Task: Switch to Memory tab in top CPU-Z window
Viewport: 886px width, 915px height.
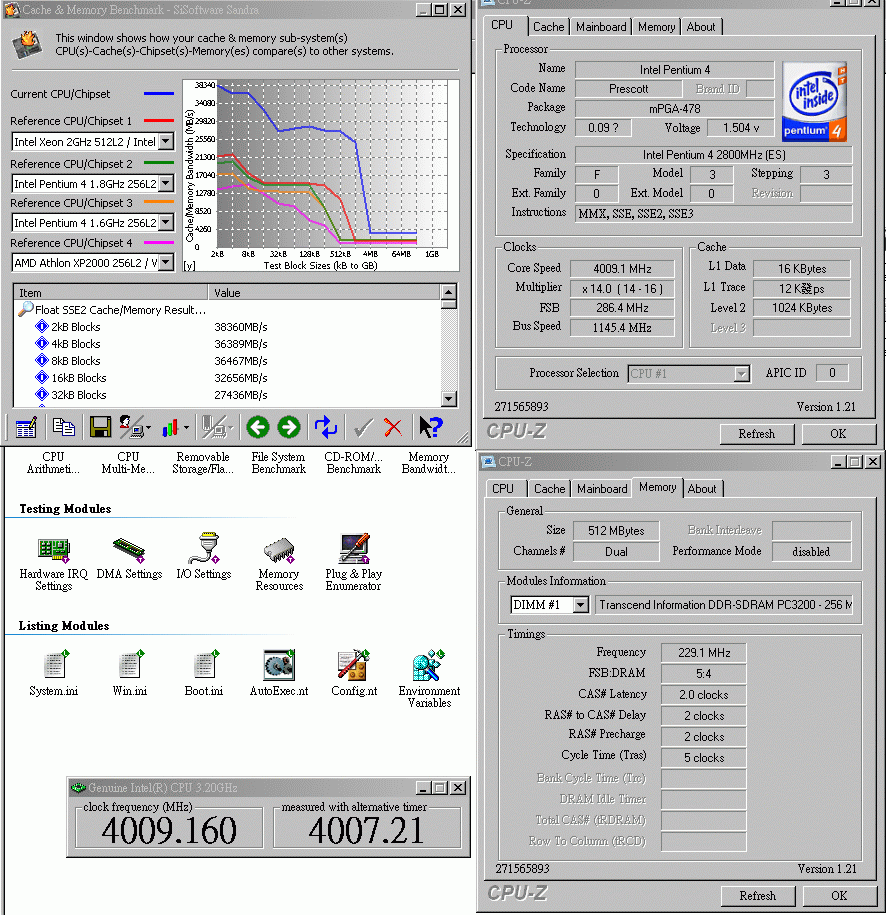Action: [656, 27]
